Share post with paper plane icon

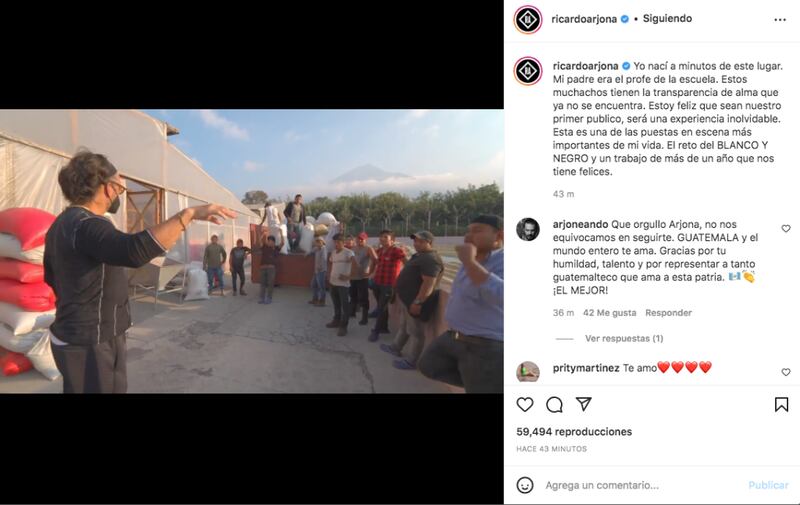click(x=583, y=404)
